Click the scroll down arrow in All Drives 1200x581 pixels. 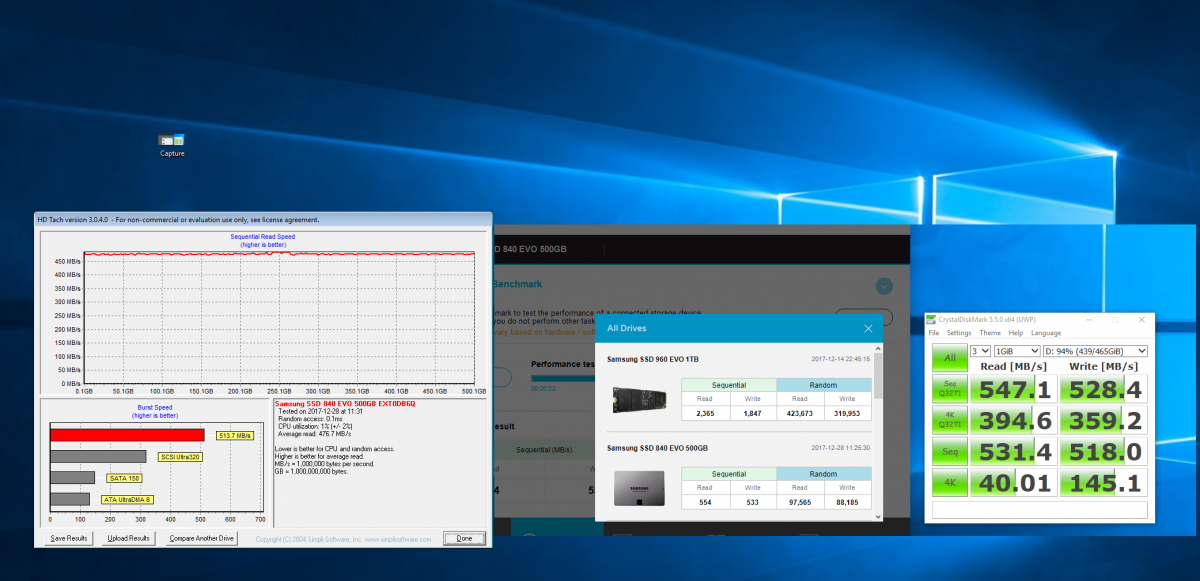click(879, 516)
